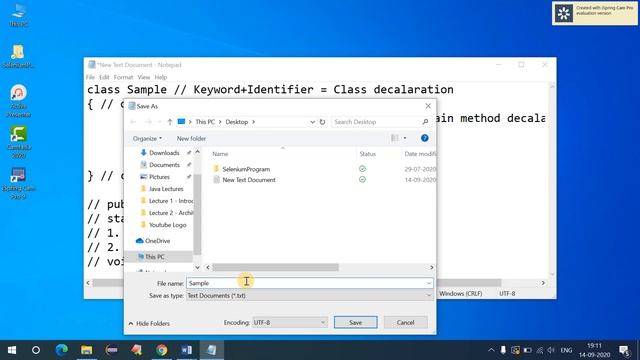Click the Back navigation arrow
The height and width of the screenshot is (360, 640).
click(133, 122)
